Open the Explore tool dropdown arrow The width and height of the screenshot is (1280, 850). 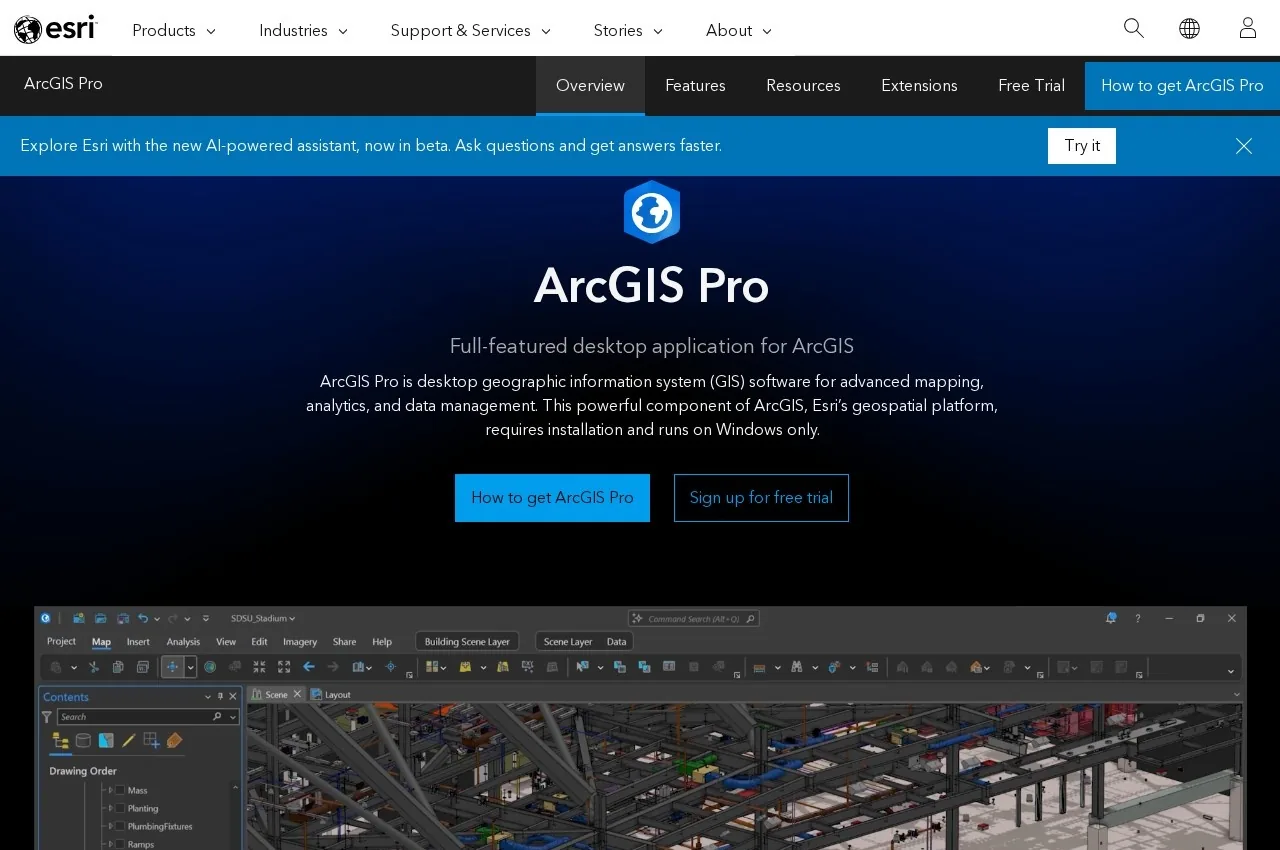coord(191,667)
